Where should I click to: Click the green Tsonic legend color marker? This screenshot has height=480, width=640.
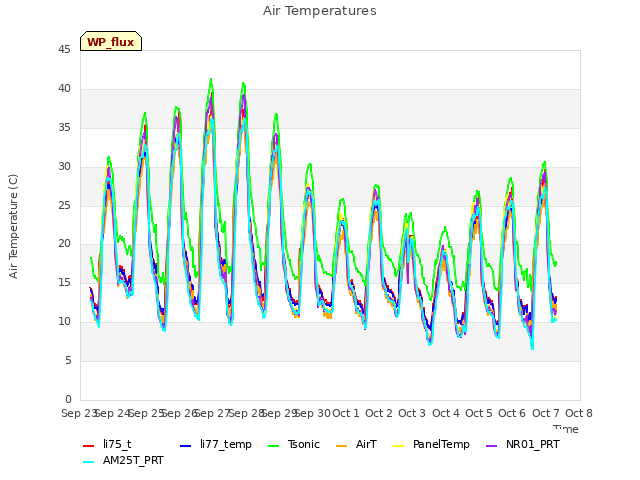(273, 446)
